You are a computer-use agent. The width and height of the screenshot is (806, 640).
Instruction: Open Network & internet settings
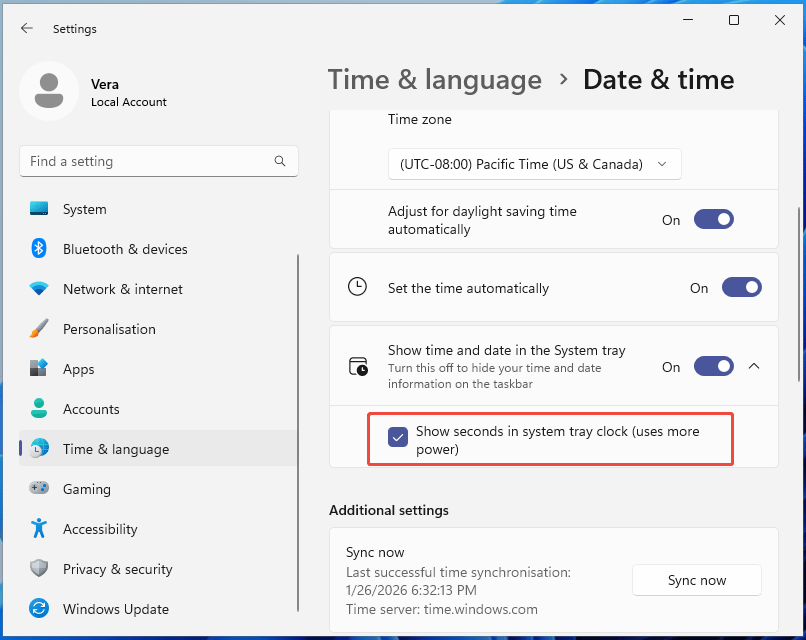pos(122,289)
